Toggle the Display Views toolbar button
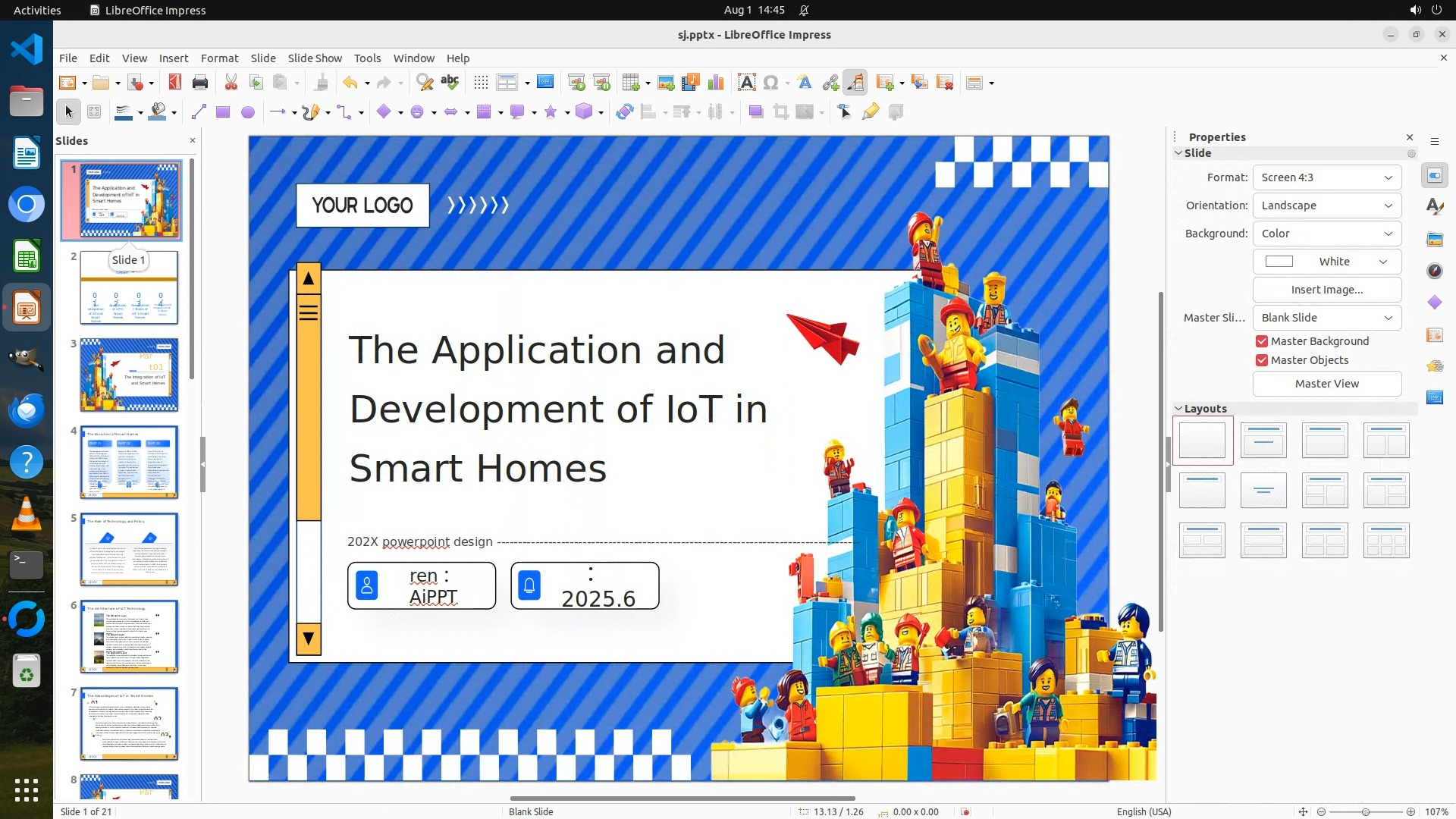The height and width of the screenshot is (819, 1456). pos(507,83)
